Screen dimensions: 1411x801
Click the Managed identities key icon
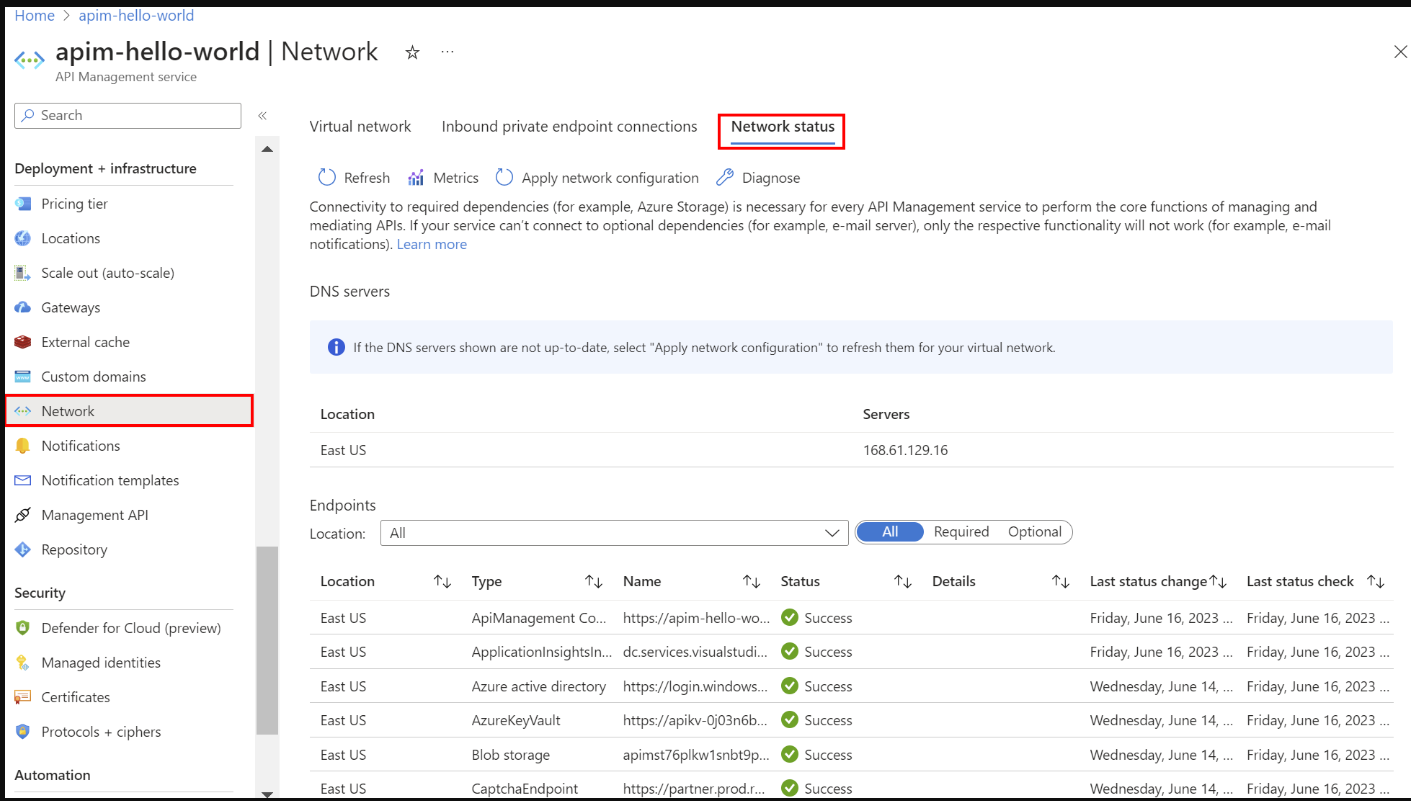point(23,663)
